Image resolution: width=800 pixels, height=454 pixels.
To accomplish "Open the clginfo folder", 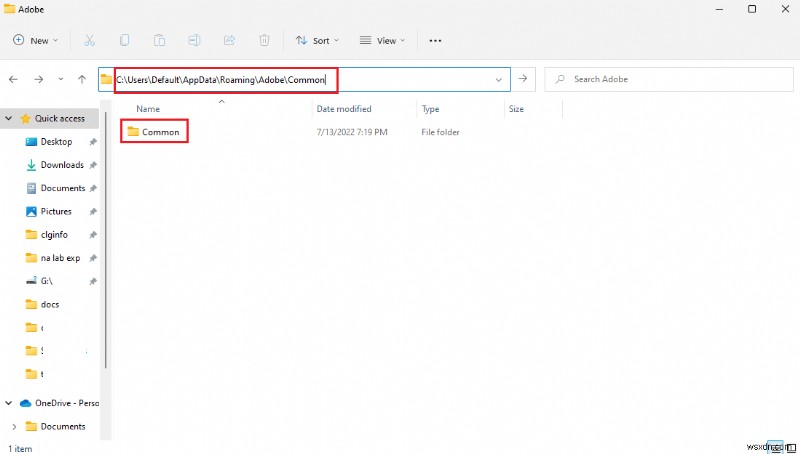I will coord(54,235).
